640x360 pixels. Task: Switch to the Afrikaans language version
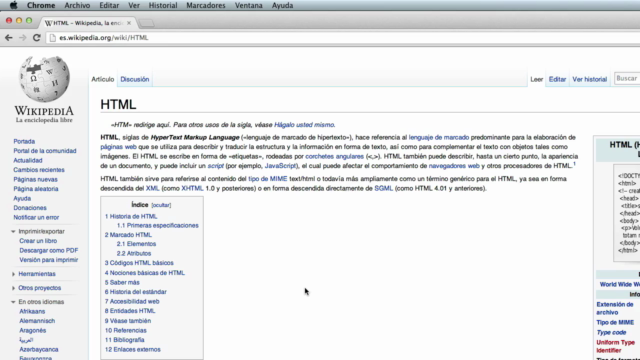32,311
